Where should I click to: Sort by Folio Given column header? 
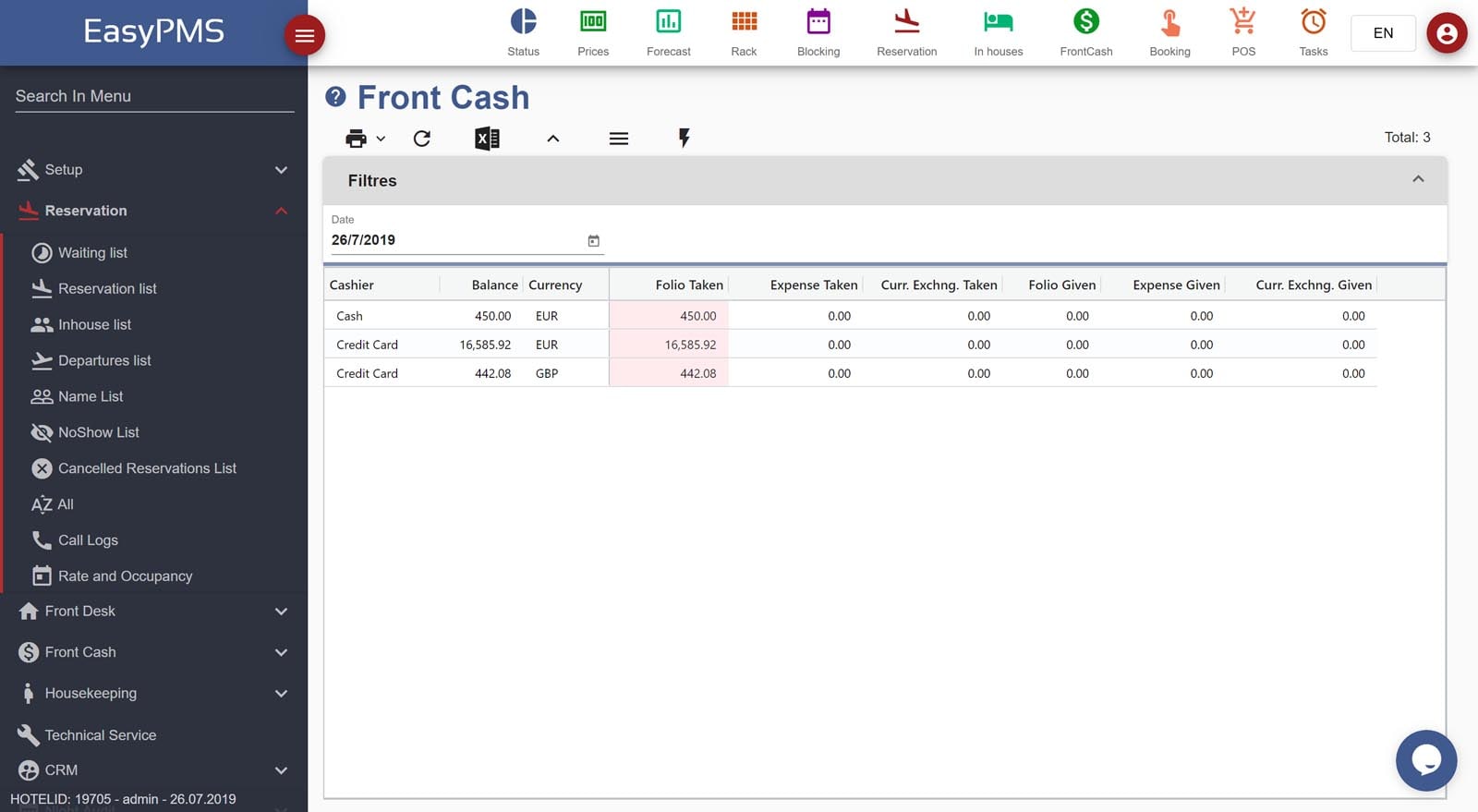coord(1062,285)
